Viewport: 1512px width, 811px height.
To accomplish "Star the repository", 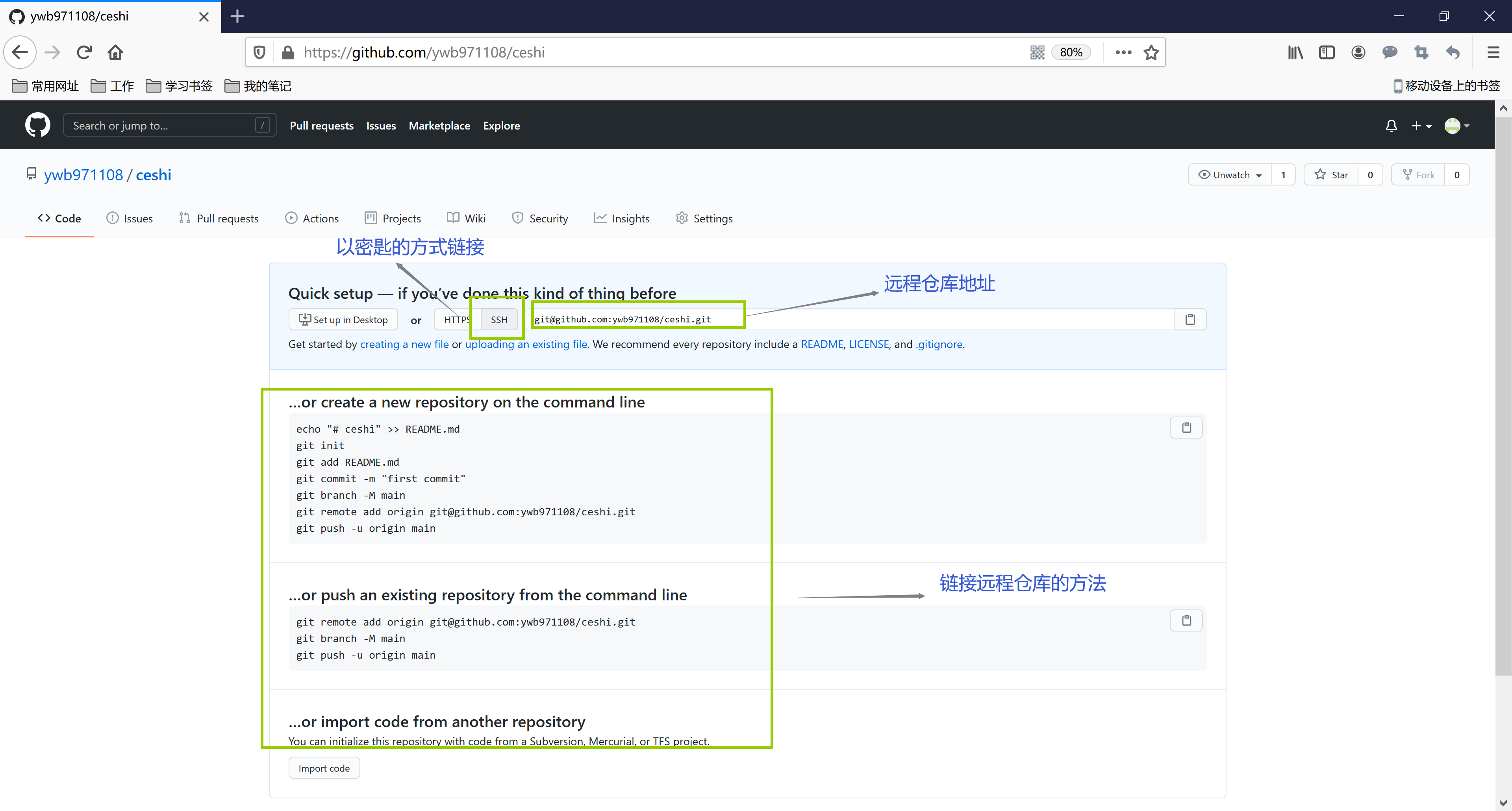I will [x=1330, y=175].
